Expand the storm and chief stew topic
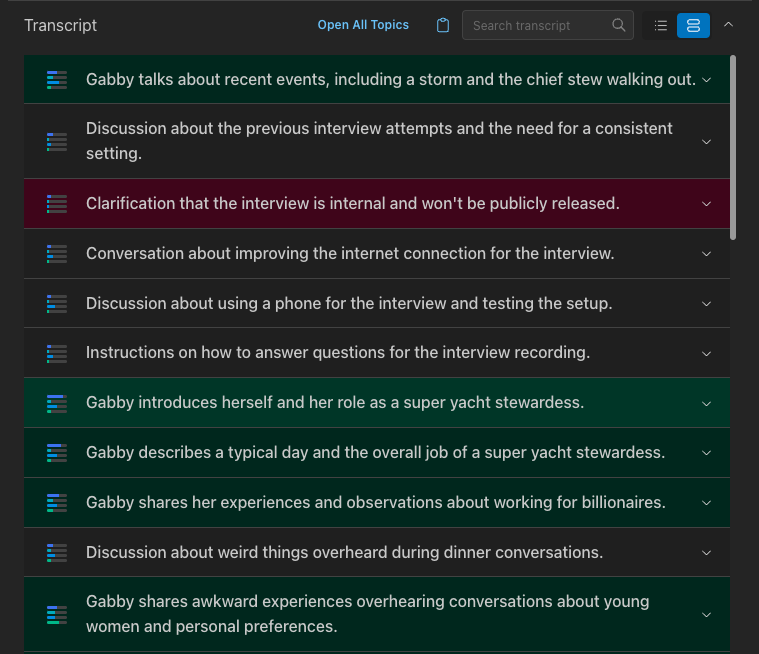The image size is (759, 654). pos(706,79)
